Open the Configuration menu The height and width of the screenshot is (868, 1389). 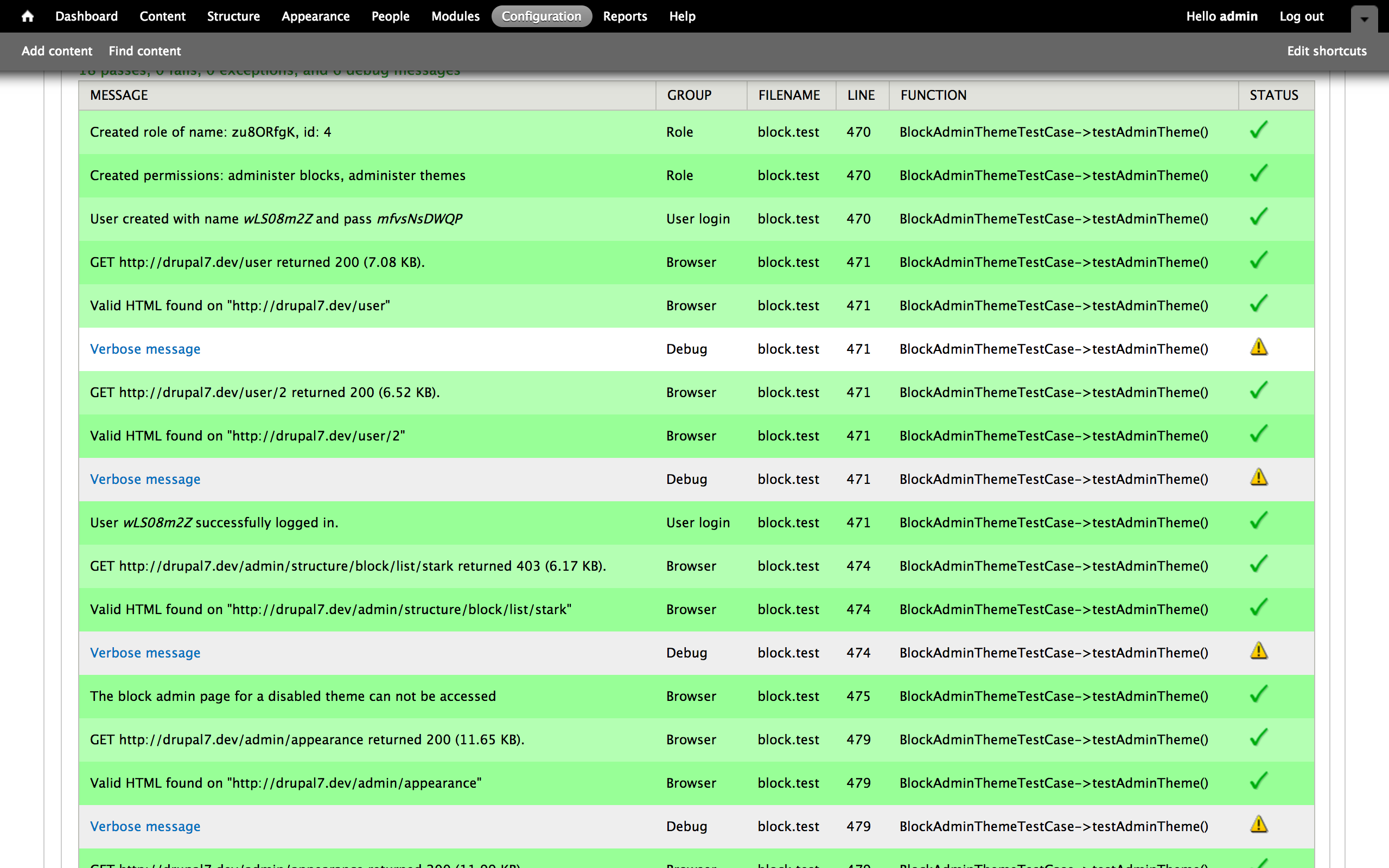click(x=540, y=16)
